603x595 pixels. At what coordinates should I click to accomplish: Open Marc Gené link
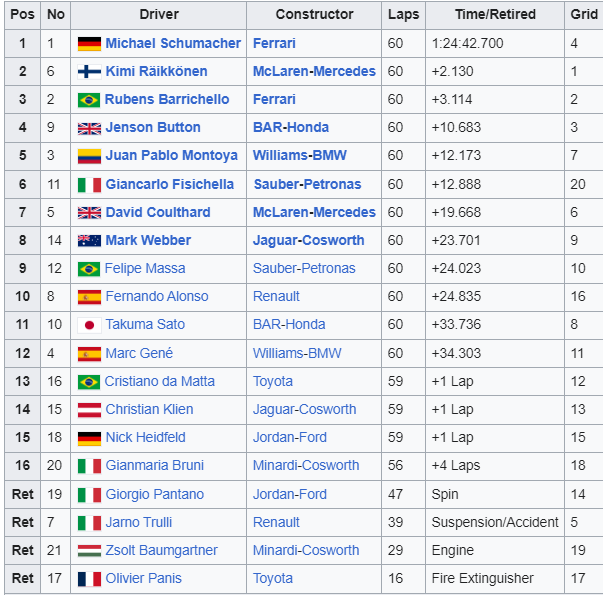[x=139, y=353]
